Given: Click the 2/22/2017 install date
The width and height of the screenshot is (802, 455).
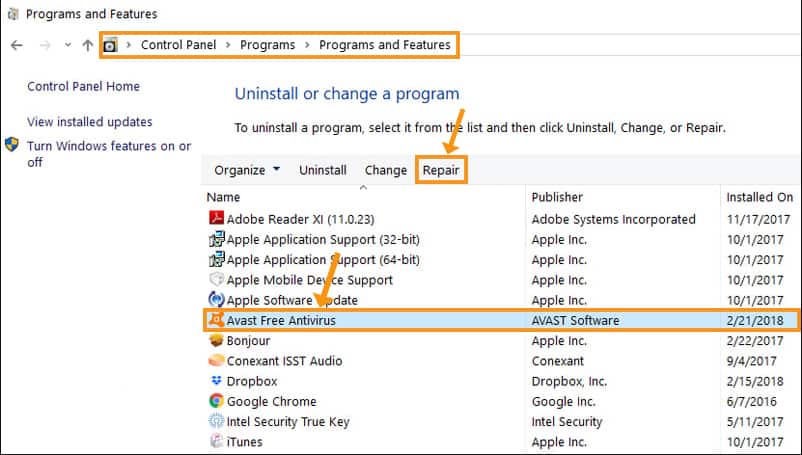Looking at the screenshot, I should click(755, 340).
